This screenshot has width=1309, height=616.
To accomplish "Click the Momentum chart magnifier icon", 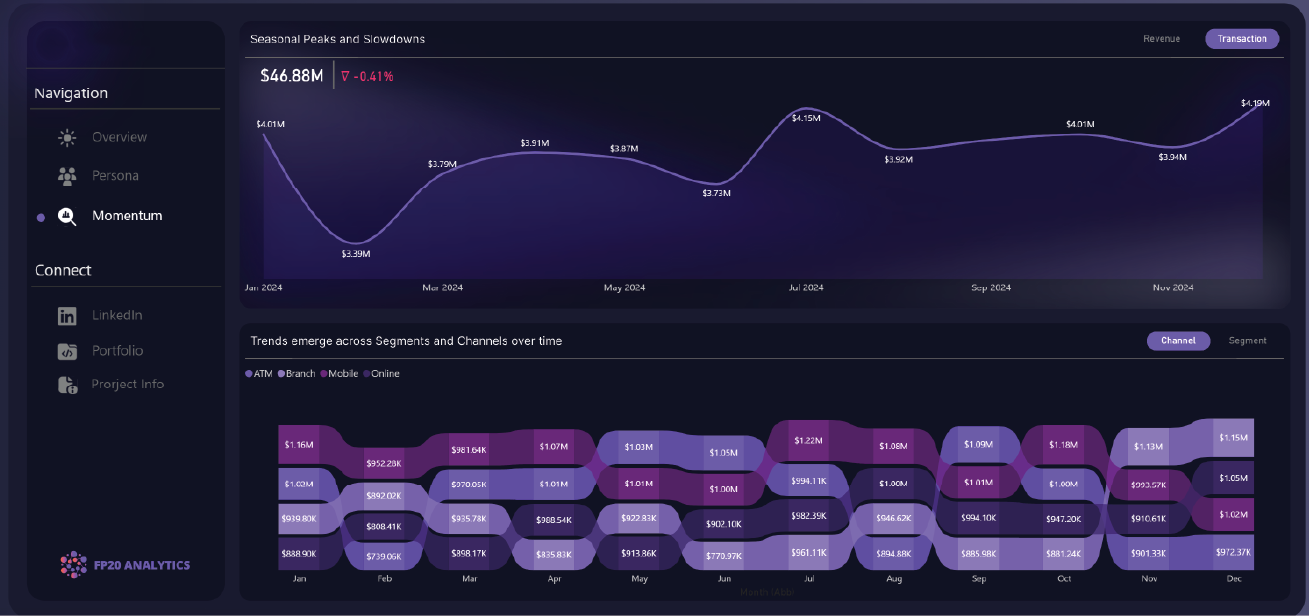I will (67, 216).
